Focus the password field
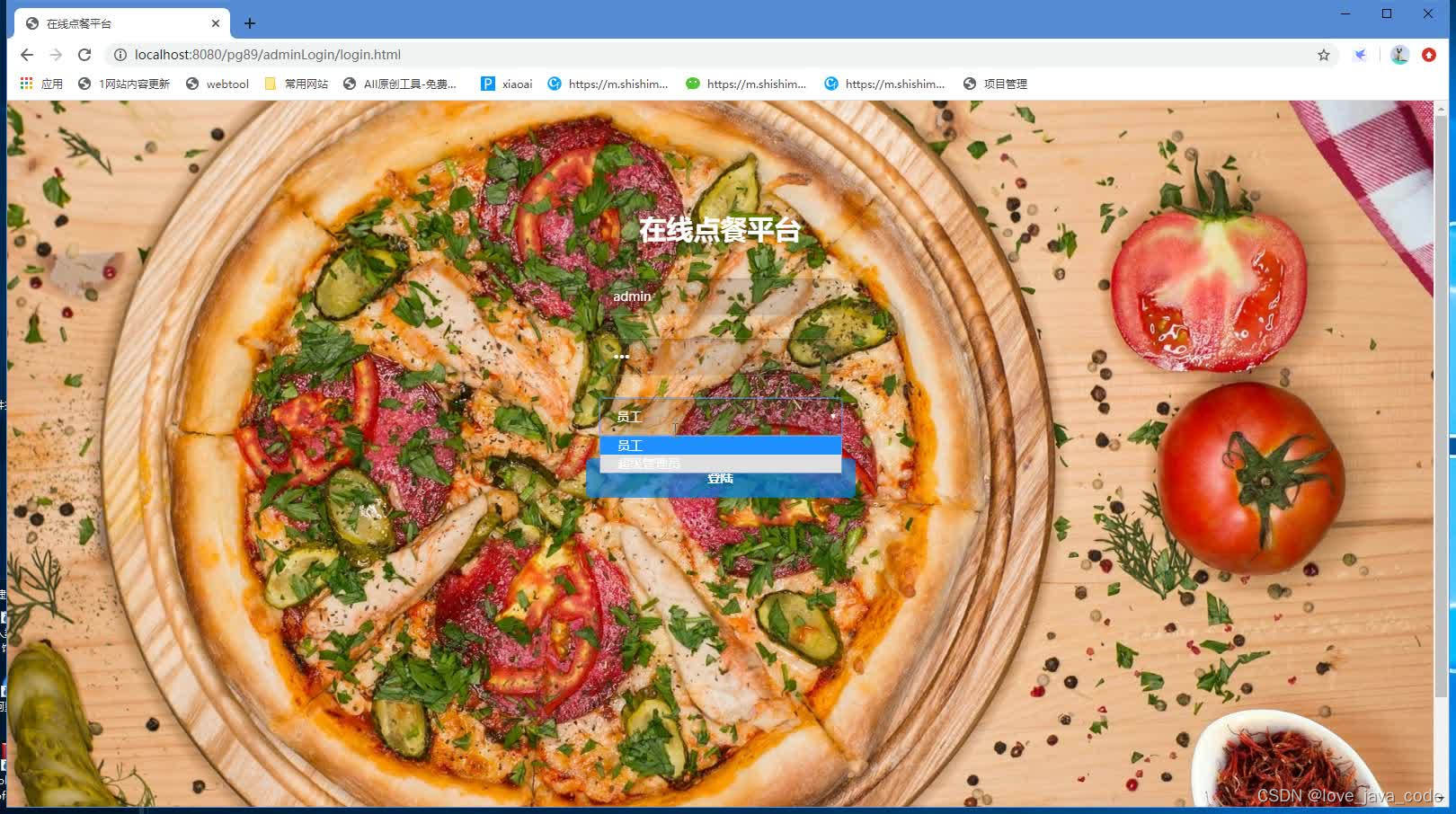The width and height of the screenshot is (1456, 814). pos(720,357)
